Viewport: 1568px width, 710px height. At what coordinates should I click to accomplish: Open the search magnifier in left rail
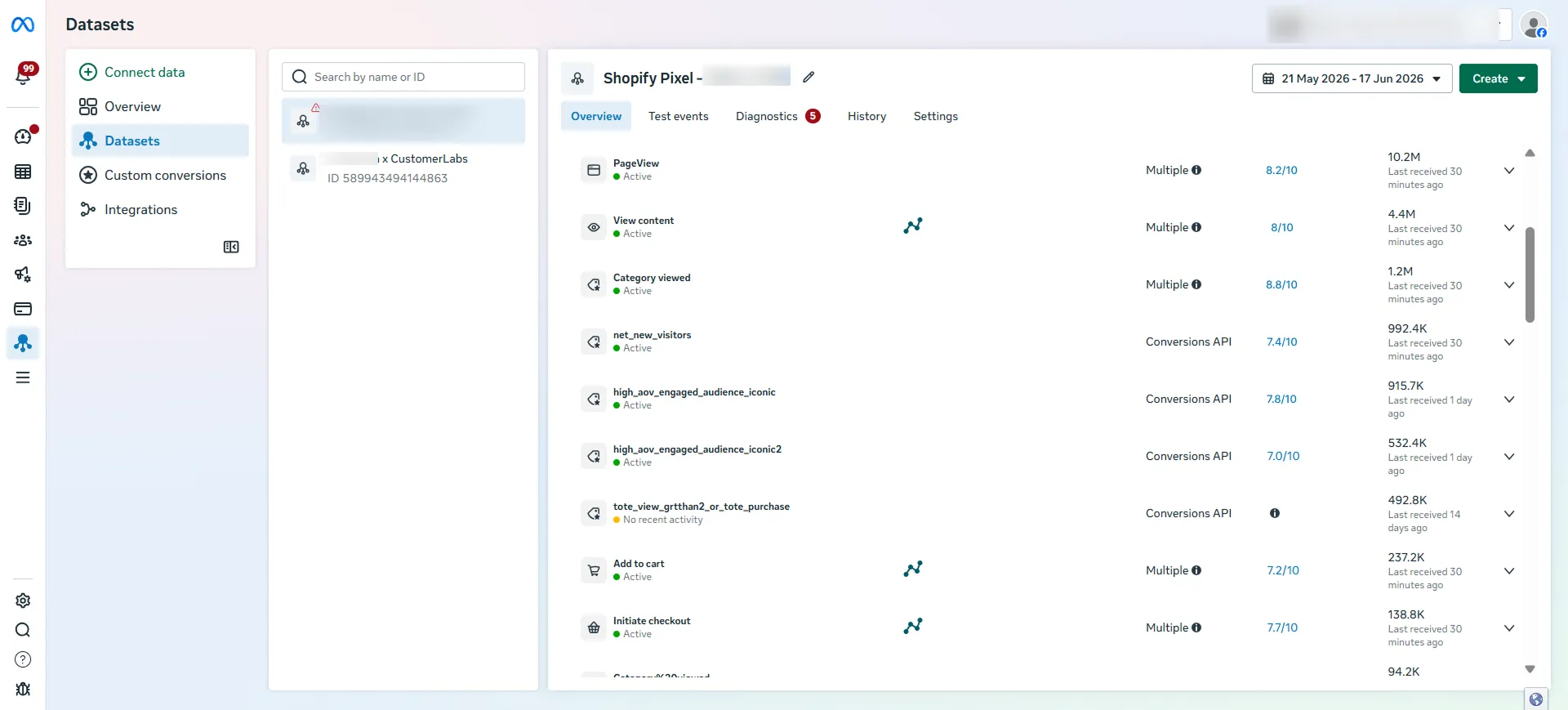coord(23,630)
